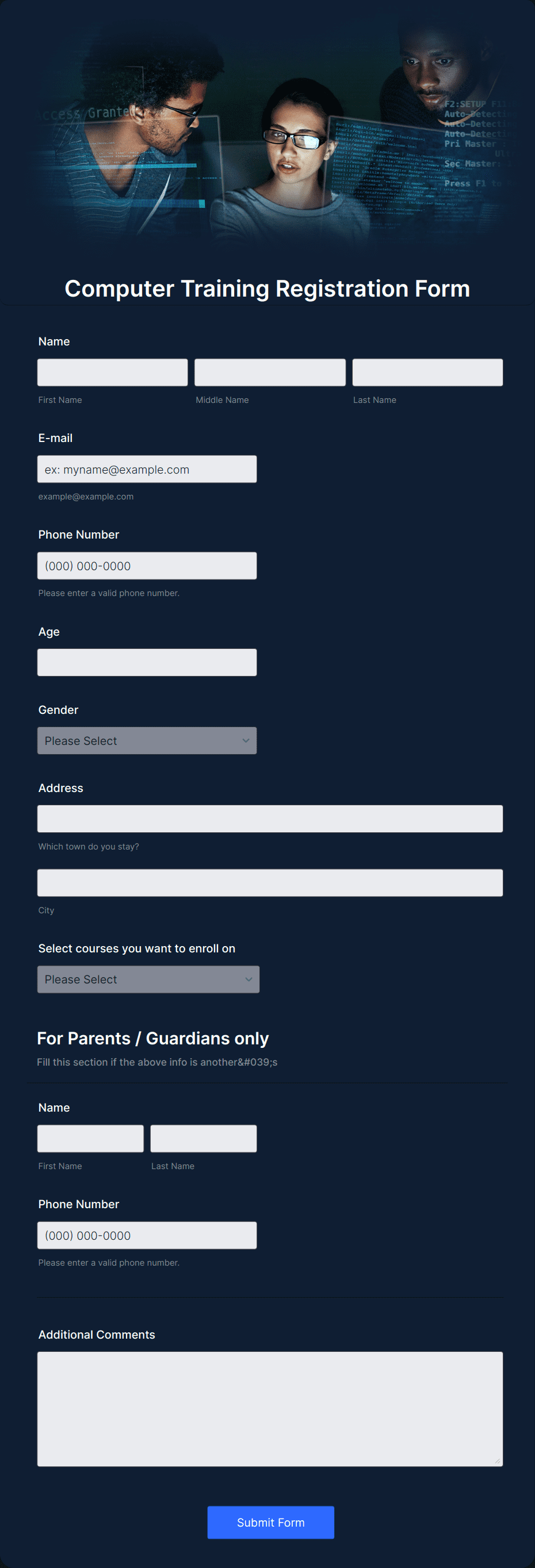Viewport: 535px width, 1568px height.
Task: Expand the courses select using its chevron
Action: click(249, 979)
